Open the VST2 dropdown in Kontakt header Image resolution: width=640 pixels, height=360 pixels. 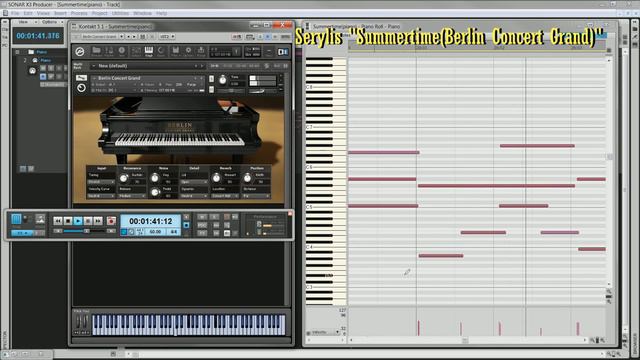(x=167, y=37)
